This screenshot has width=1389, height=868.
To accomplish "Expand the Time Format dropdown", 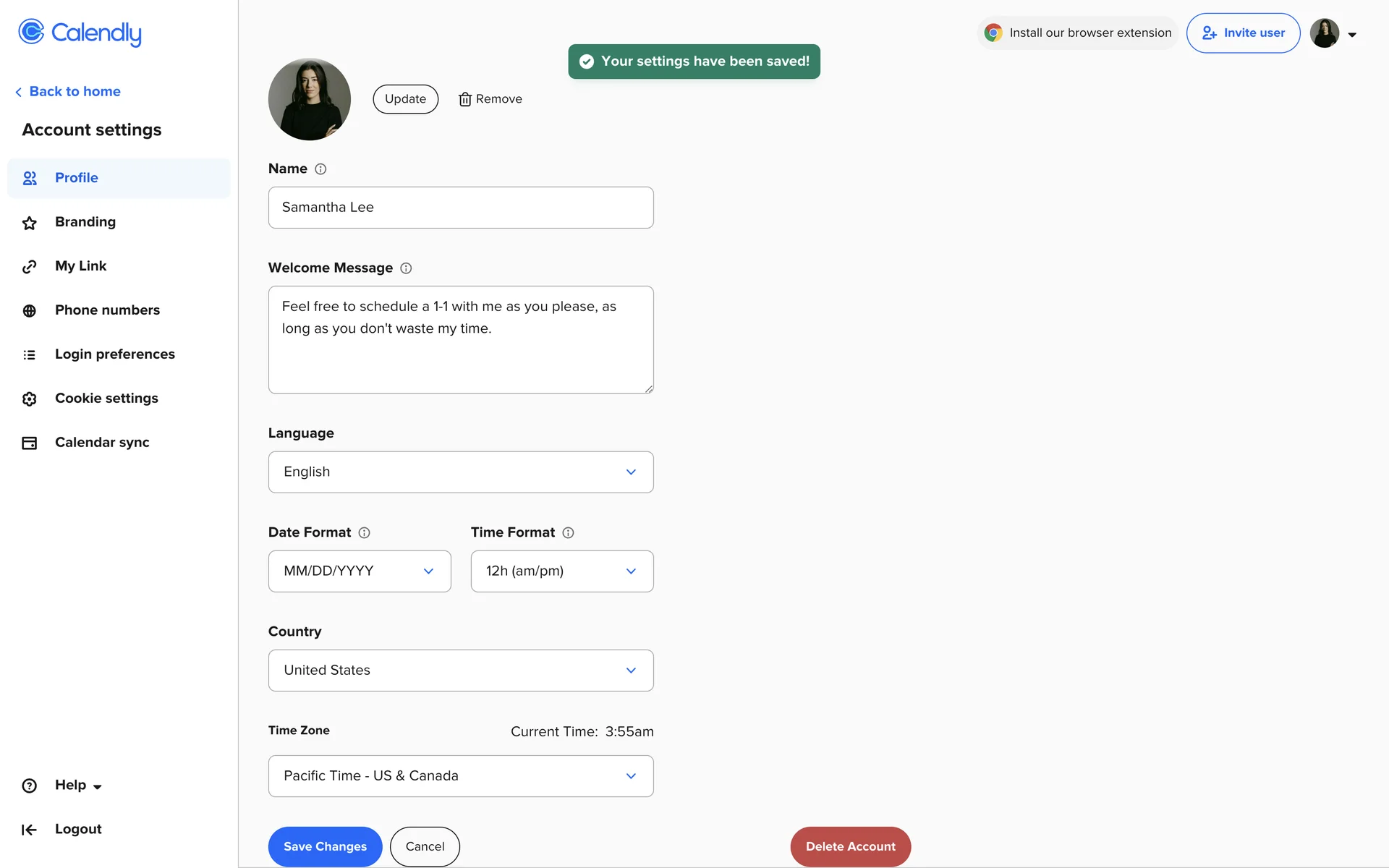I will coord(562,571).
